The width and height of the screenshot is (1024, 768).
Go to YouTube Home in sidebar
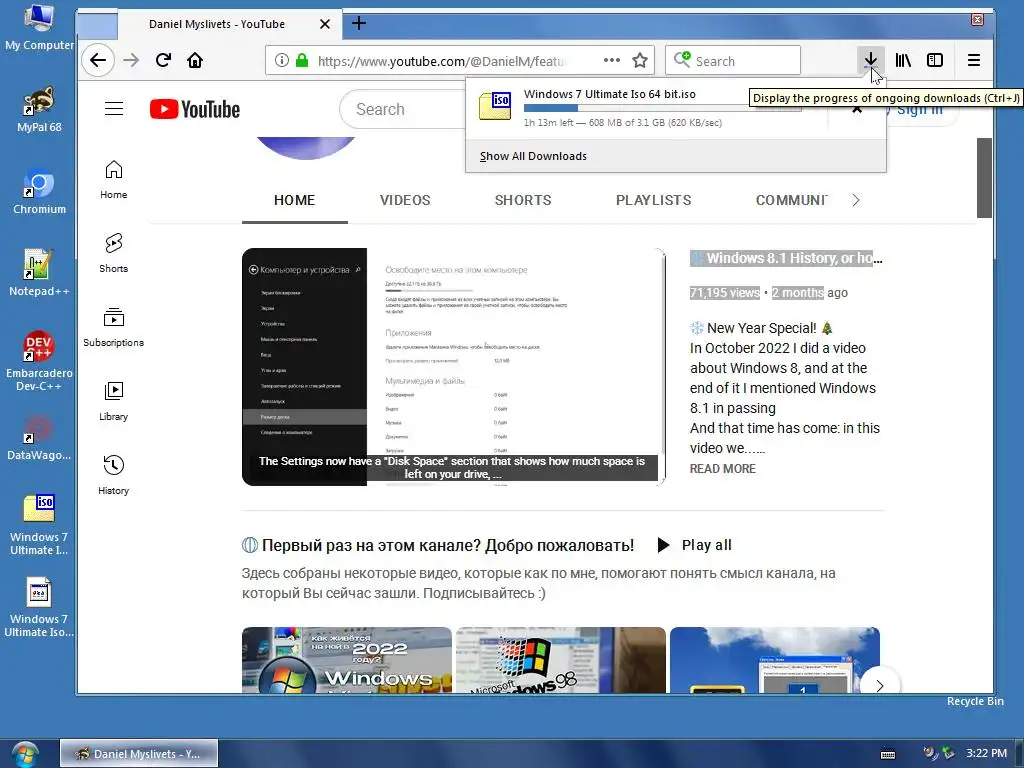[x=114, y=180]
